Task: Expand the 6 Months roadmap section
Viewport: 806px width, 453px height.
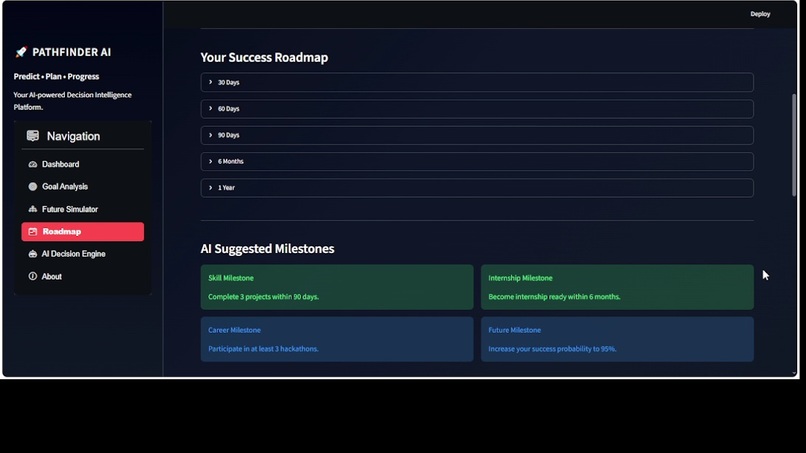Action: coord(477,161)
